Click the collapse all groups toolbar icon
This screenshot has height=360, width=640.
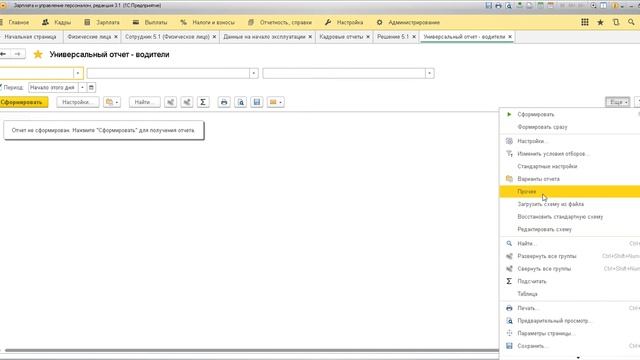187,102
